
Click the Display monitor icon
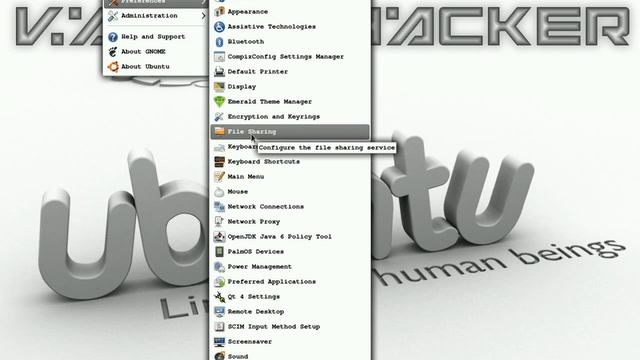click(219, 87)
